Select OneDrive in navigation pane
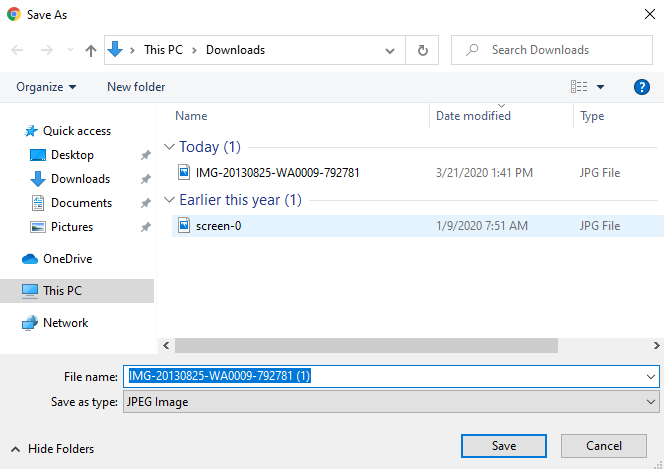This screenshot has height=469, width=664. click(68, 259)
